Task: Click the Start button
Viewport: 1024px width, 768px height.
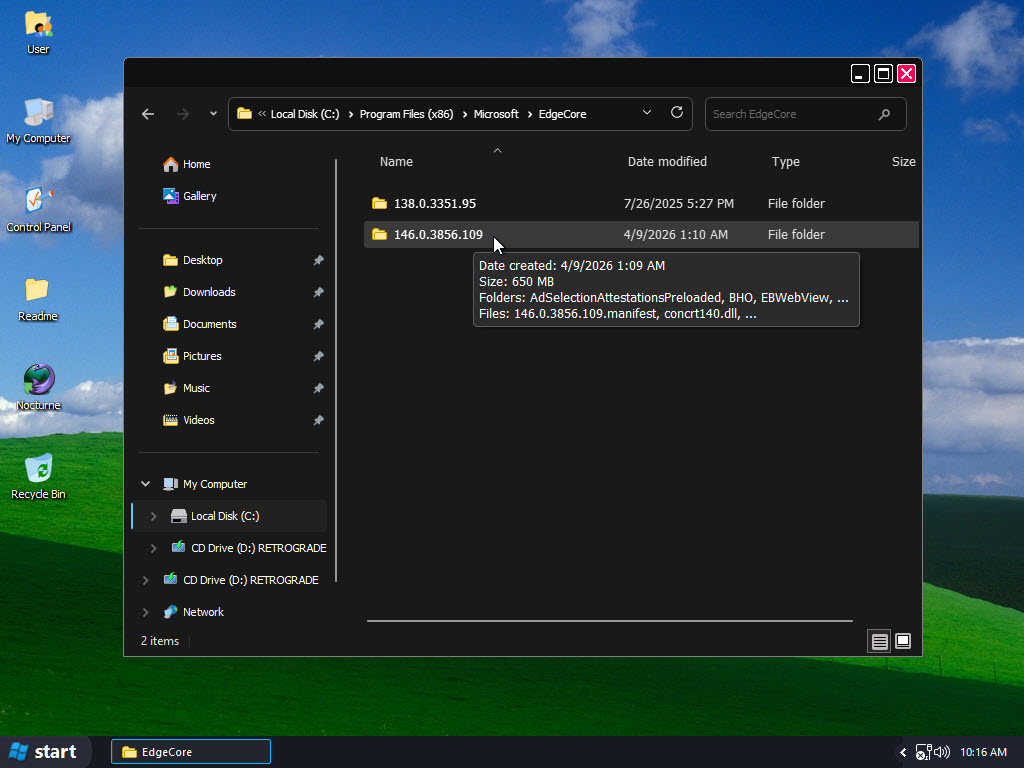Action: [x=44, y=752]
